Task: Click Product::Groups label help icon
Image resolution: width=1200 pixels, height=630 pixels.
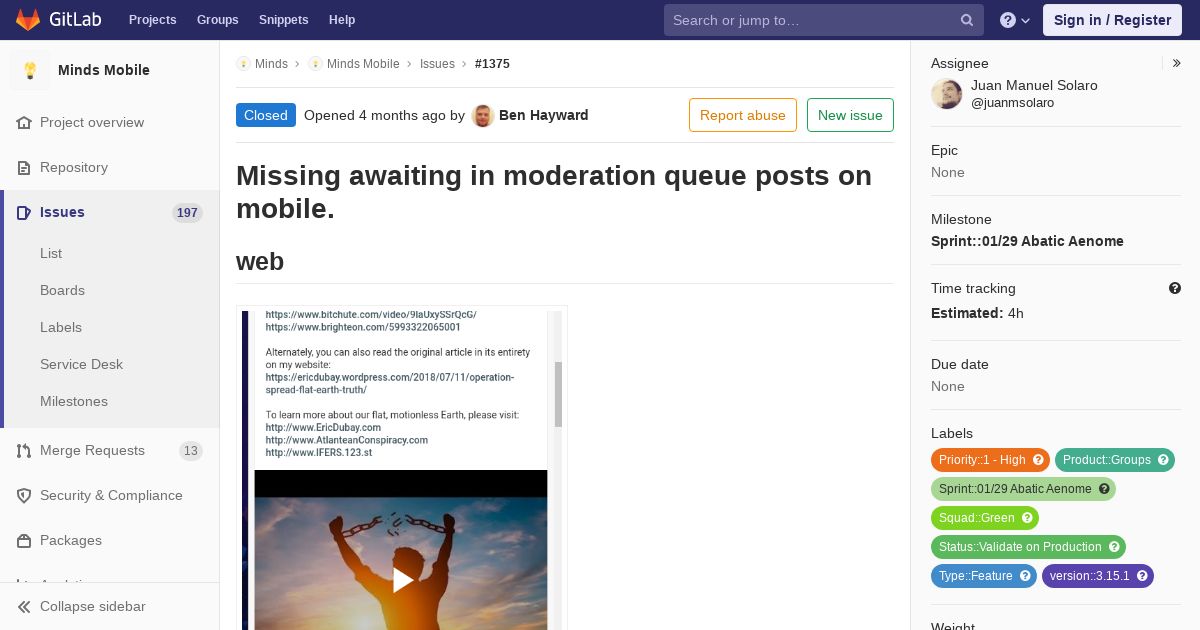Action: point(1163,460)
